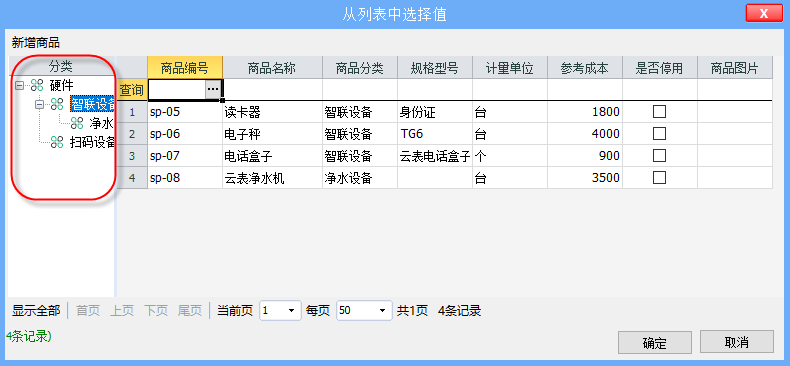Image resolution: width=790 pixels, height=366 pixels.
Task: Open the 当前页 page dropdown
Action: click(x=291, y=311)
